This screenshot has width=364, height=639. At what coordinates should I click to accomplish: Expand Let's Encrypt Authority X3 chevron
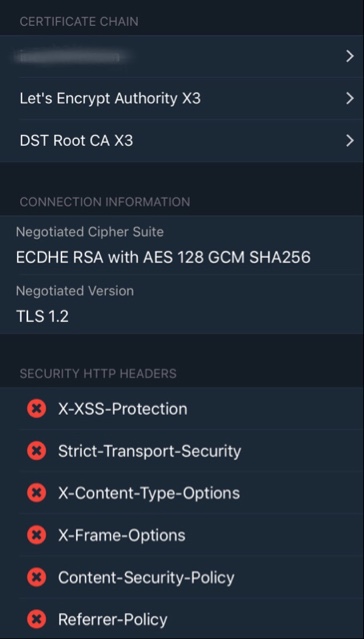coord(350,98)
